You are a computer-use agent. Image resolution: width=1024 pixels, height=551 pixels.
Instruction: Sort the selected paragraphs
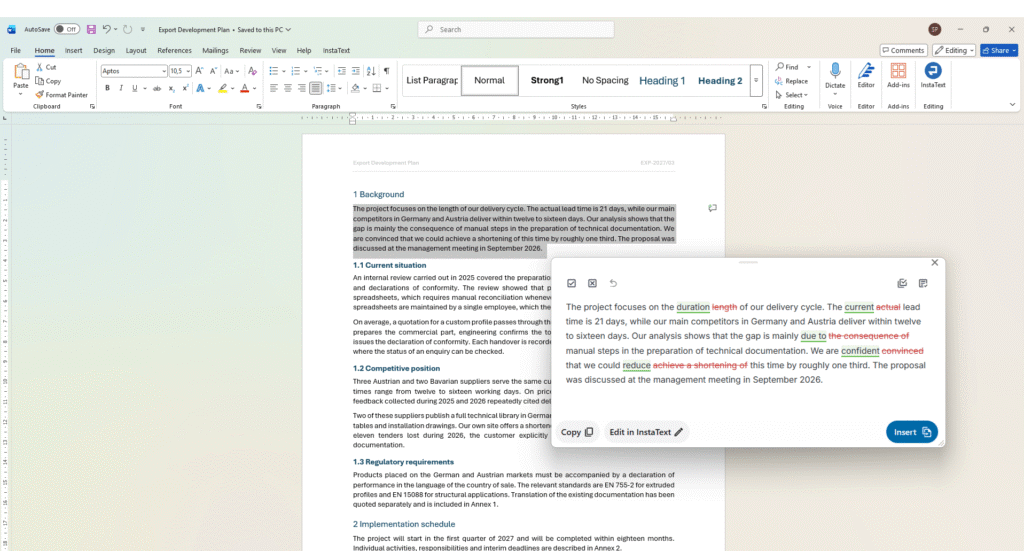(371, 71)
